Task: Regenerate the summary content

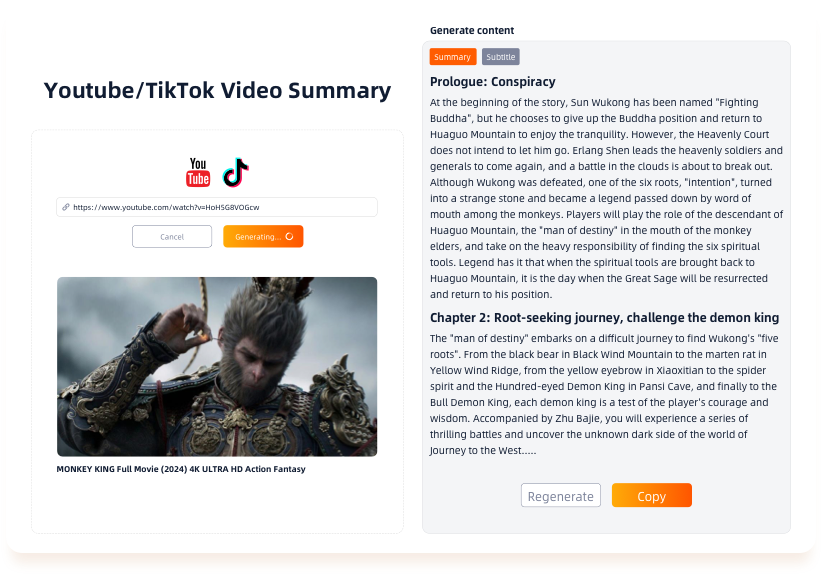Action: (x=560, y=495)
